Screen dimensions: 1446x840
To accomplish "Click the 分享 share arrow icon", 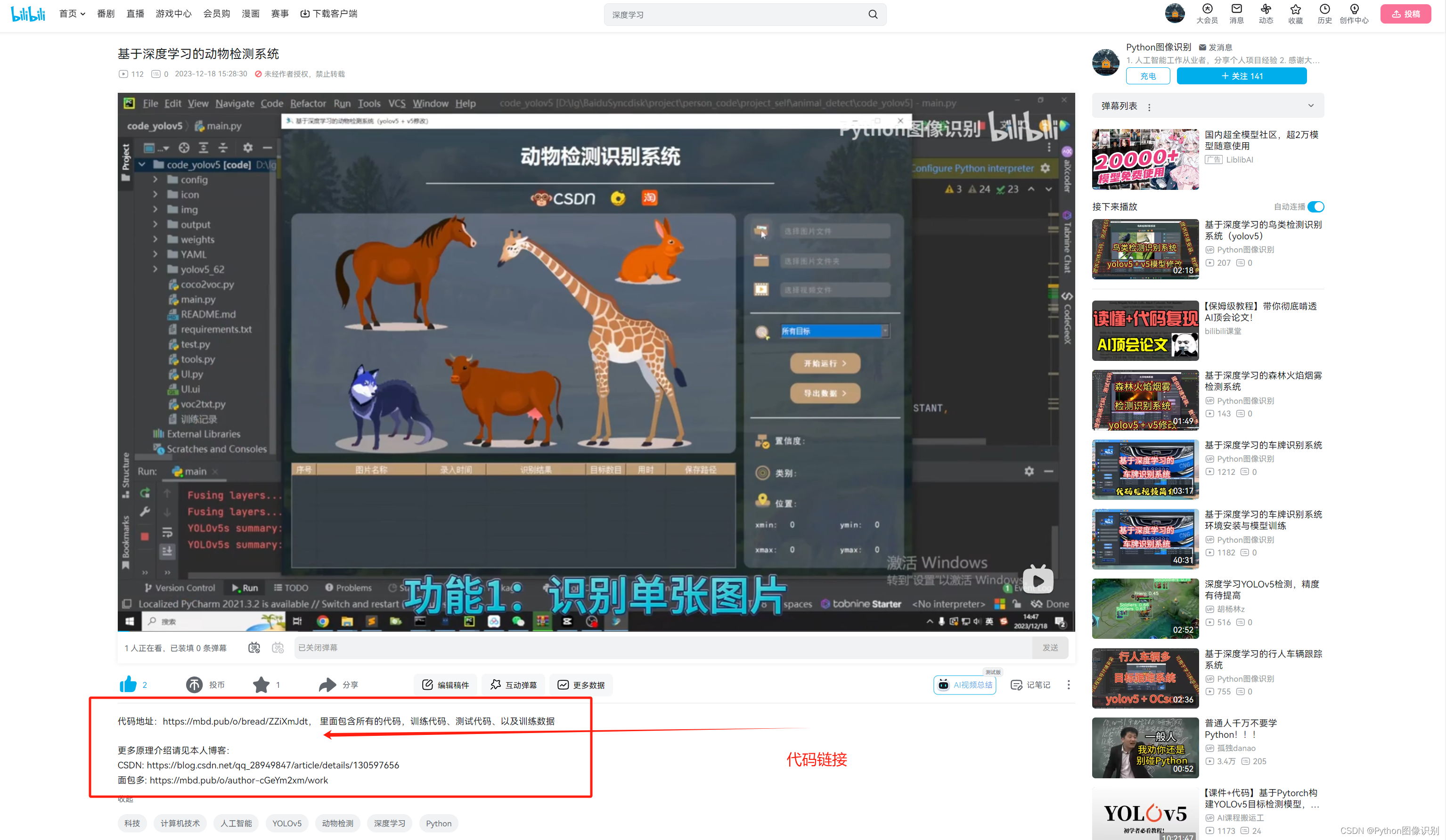I will [x=327, y=685].
